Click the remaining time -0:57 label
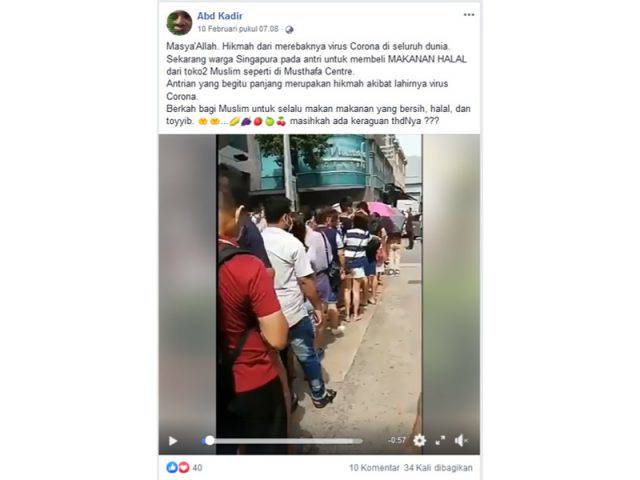Viewport: 640px width, 480px height. tap(397, 440)
